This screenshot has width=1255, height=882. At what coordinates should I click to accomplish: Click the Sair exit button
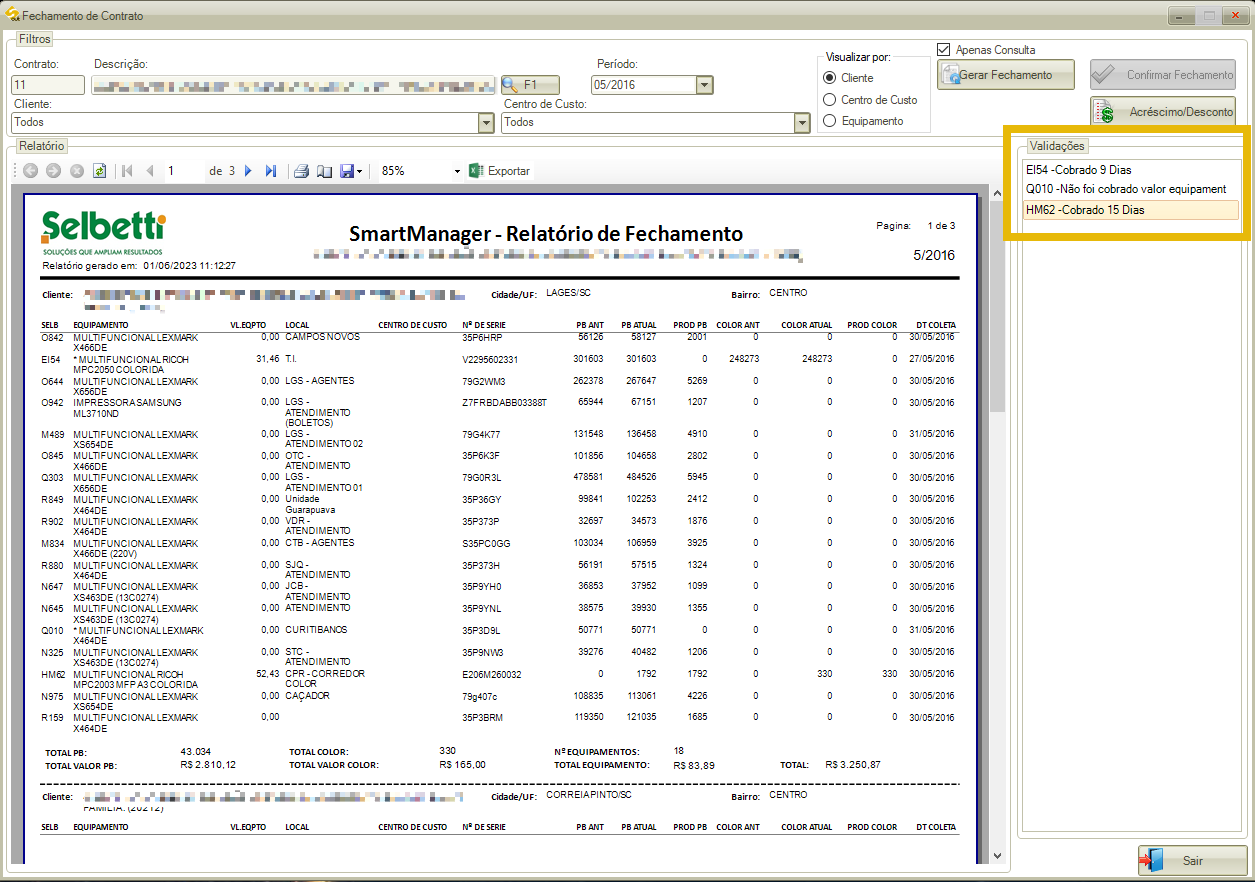point(1192,860)
